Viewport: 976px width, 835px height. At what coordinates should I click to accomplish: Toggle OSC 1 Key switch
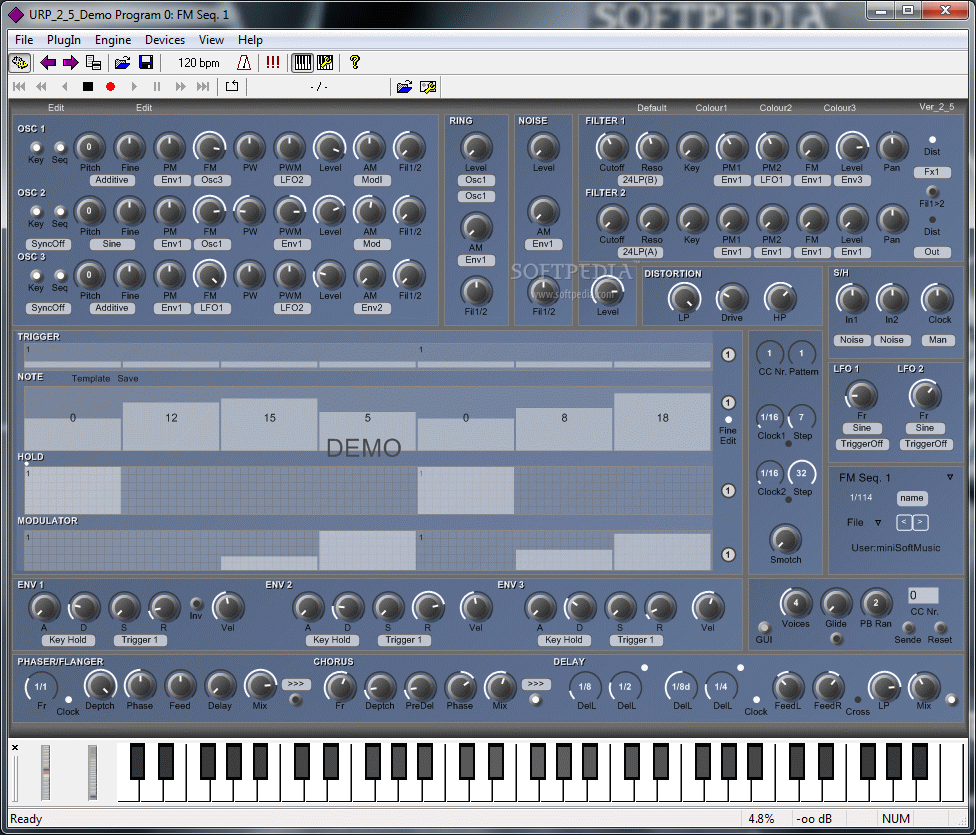(x=36, y=148)
